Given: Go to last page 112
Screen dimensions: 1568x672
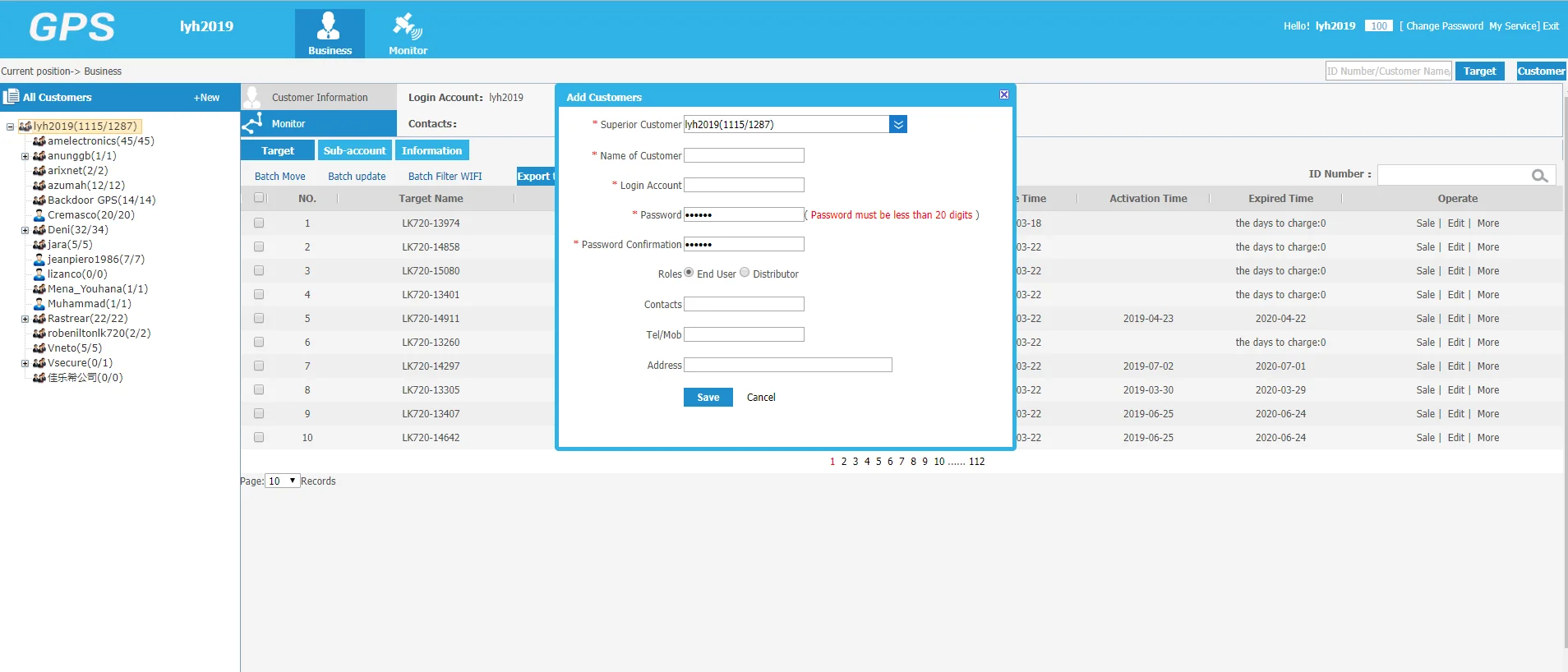Looking at the screenshot, I should (976, 462).
